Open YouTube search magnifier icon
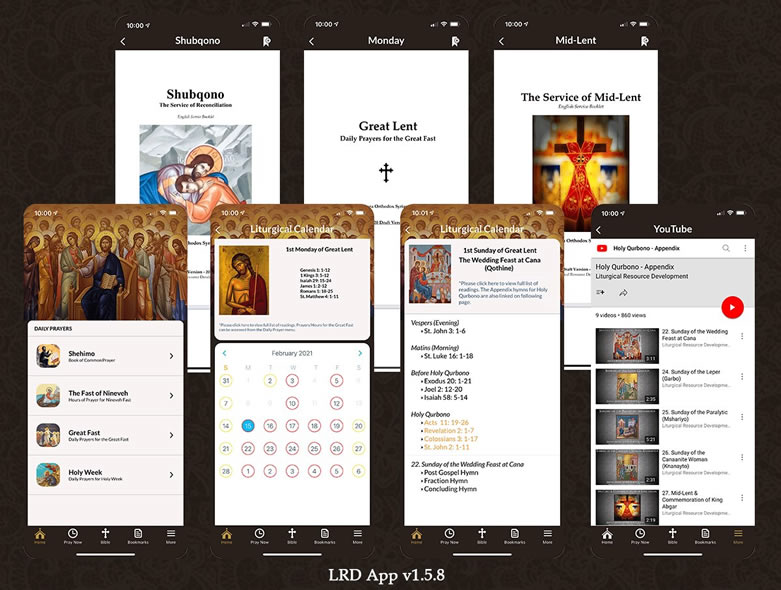The width and height of the screenshot is (781, 590). (726, 248)
